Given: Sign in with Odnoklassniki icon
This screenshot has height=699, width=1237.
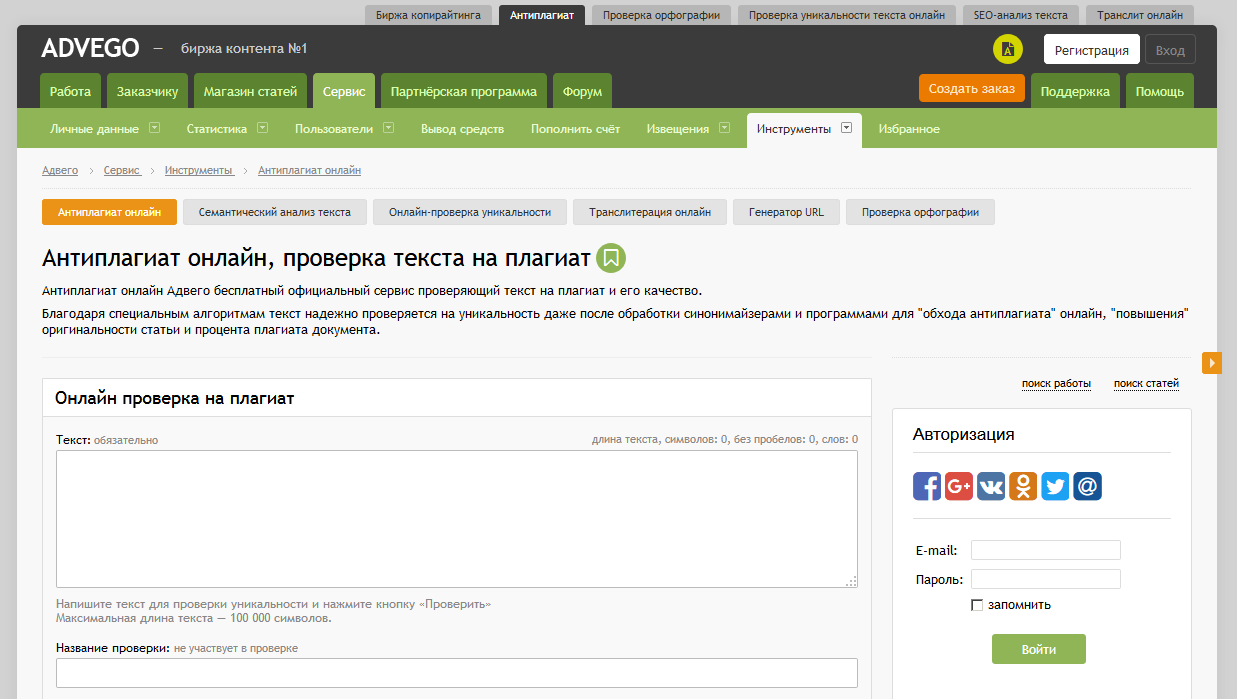Looking at the screenshot, I should pos(1023,486).
